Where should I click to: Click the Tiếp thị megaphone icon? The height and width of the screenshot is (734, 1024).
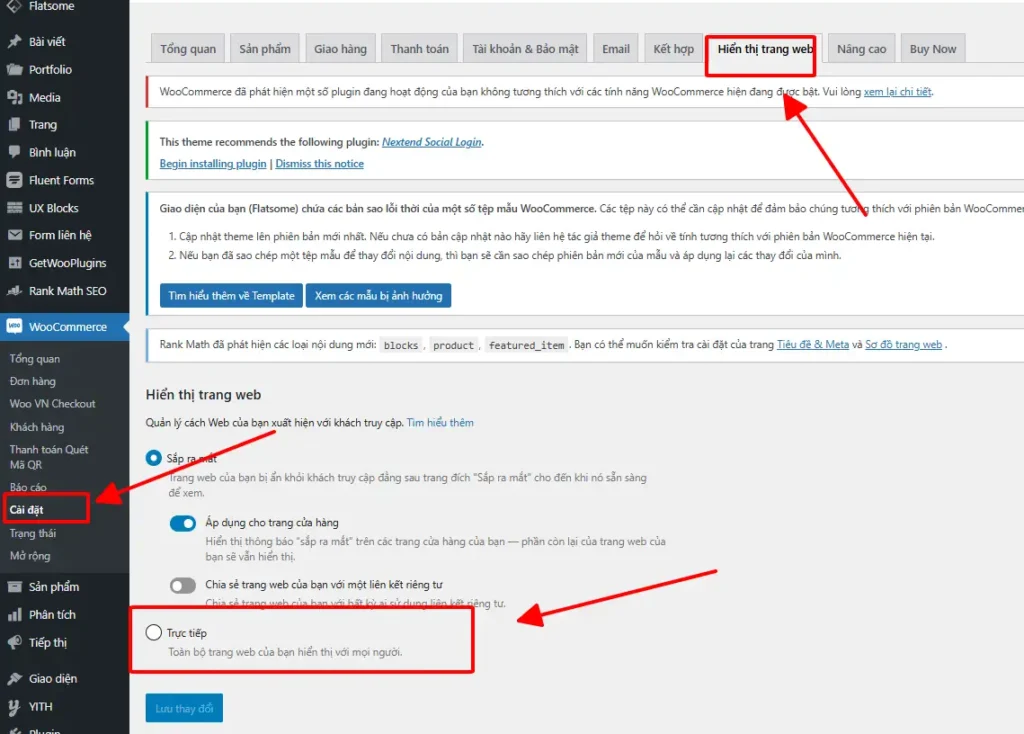14,643
